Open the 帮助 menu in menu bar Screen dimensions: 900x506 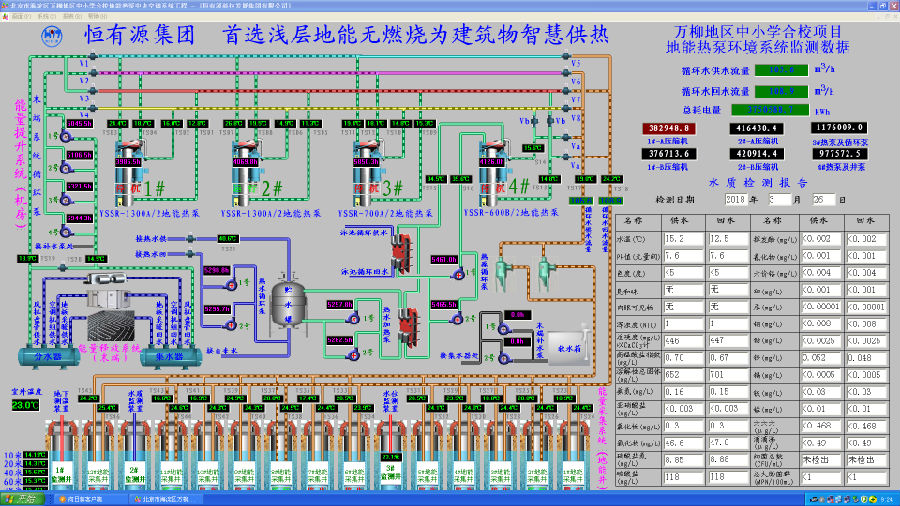click(94, 17)
